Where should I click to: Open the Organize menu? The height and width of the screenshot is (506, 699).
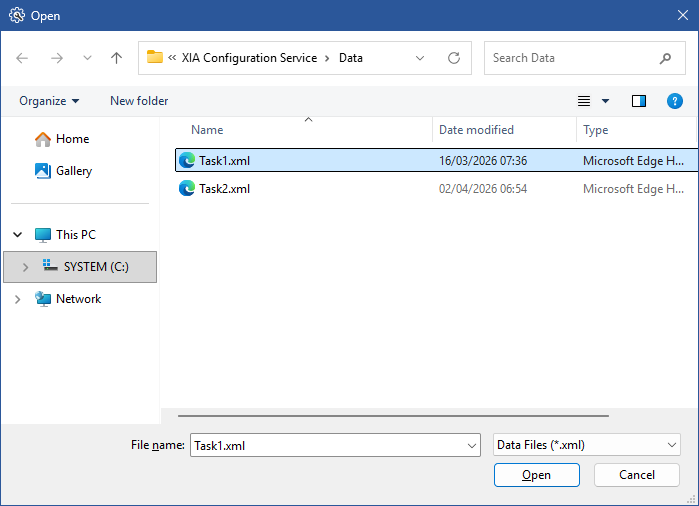49,101
